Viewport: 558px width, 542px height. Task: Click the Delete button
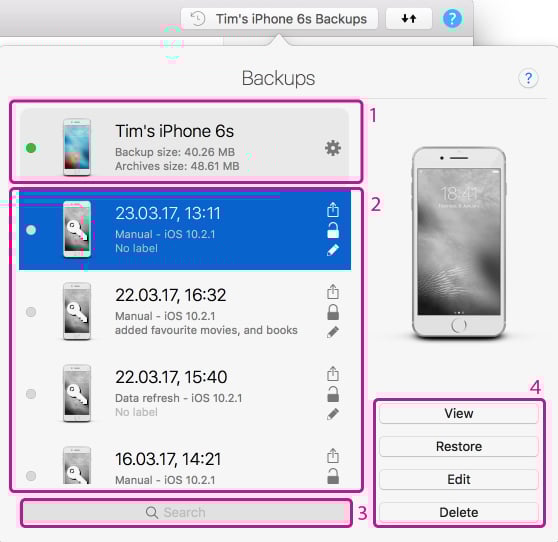(x=459, y=512)
